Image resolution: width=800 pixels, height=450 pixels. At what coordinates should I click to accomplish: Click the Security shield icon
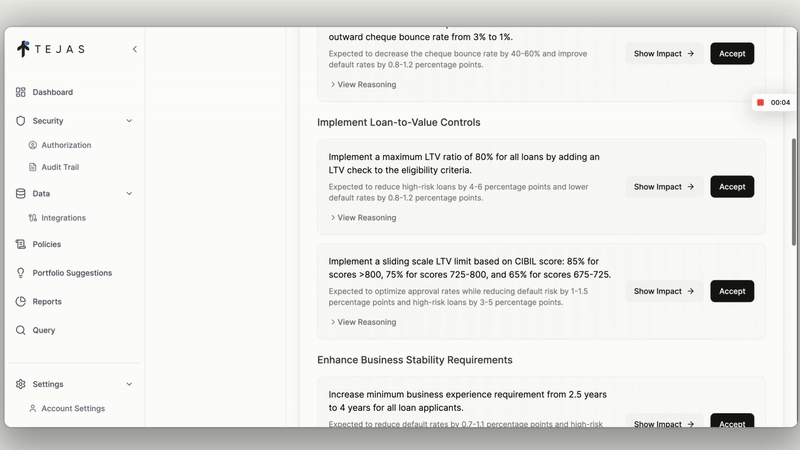pos(21,121)
